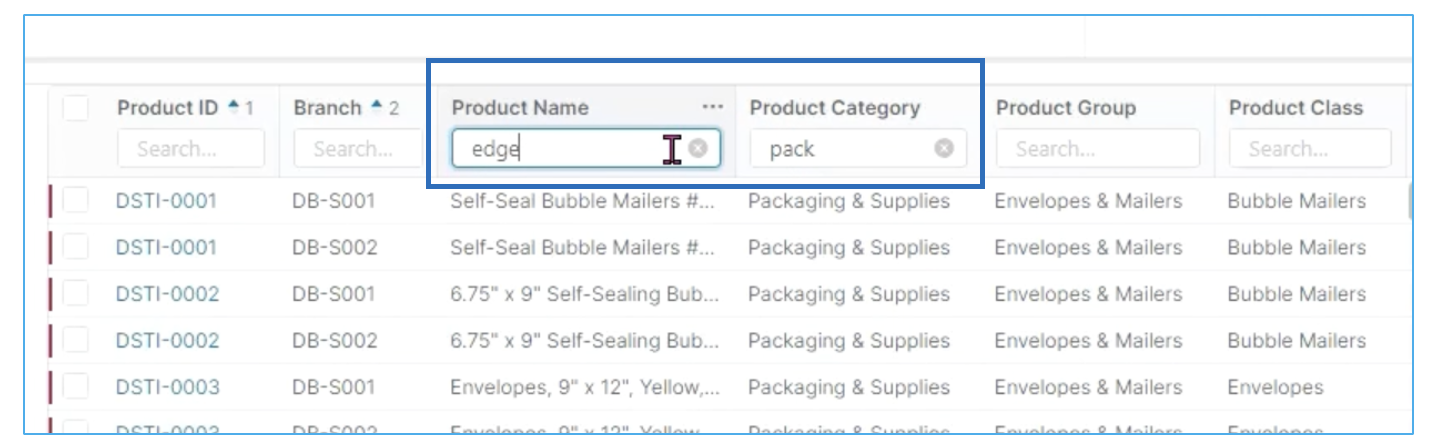Open the Product Name column options menu
This screenshot has width=1440, height=448.
click(712, 107)
